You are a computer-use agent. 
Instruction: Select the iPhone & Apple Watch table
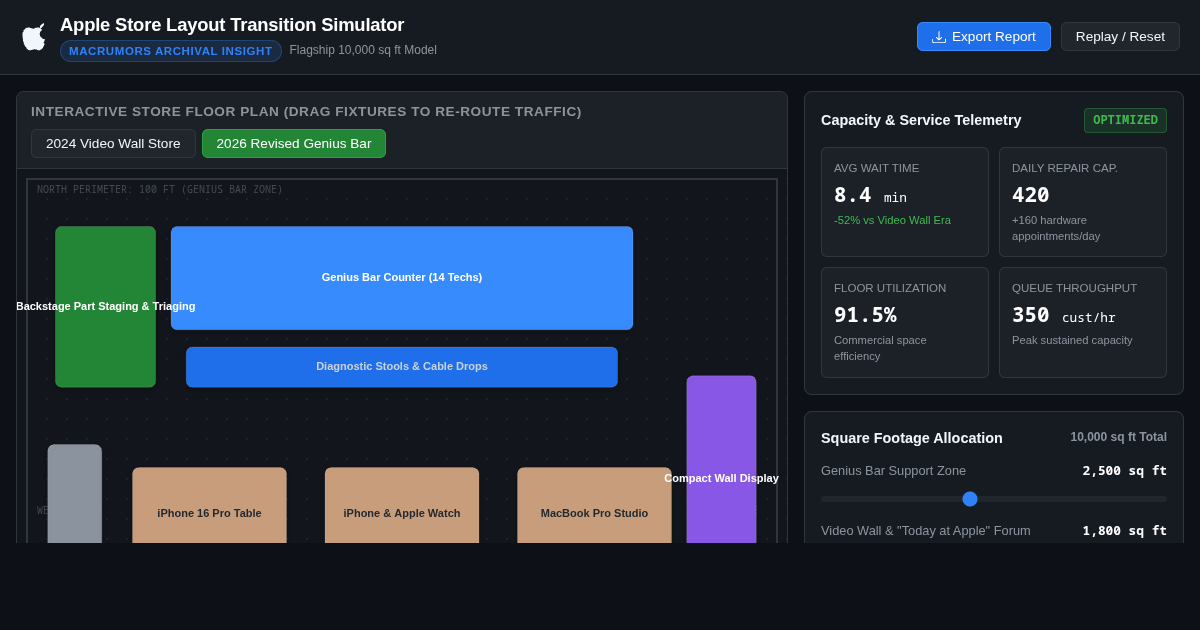[x=402, y=506]
